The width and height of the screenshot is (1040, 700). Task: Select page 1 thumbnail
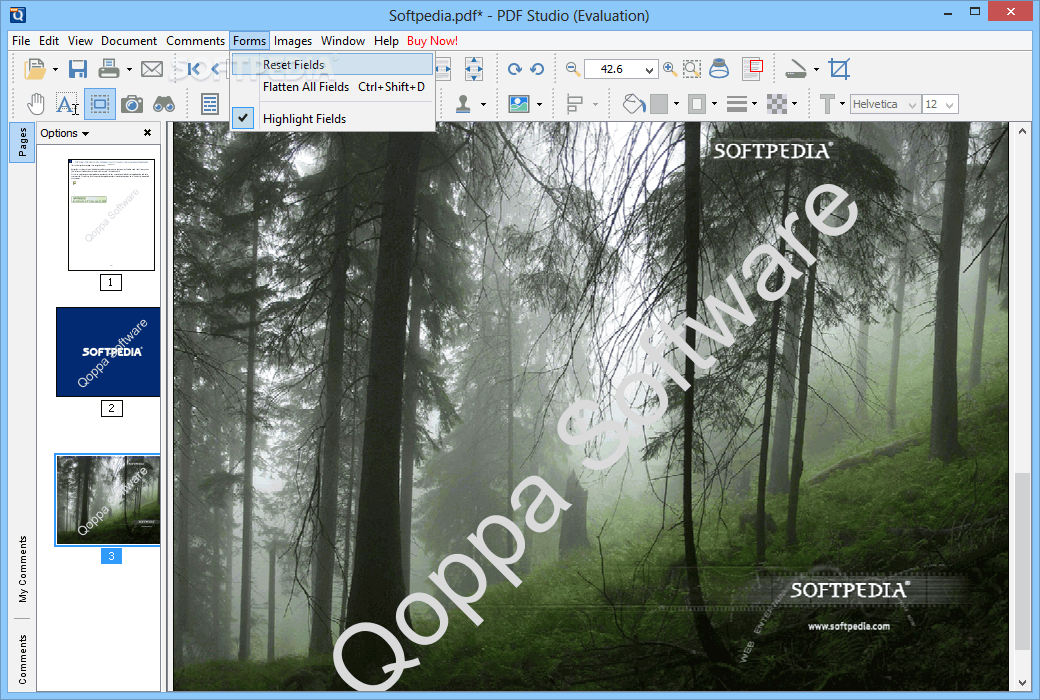(111, 214)
